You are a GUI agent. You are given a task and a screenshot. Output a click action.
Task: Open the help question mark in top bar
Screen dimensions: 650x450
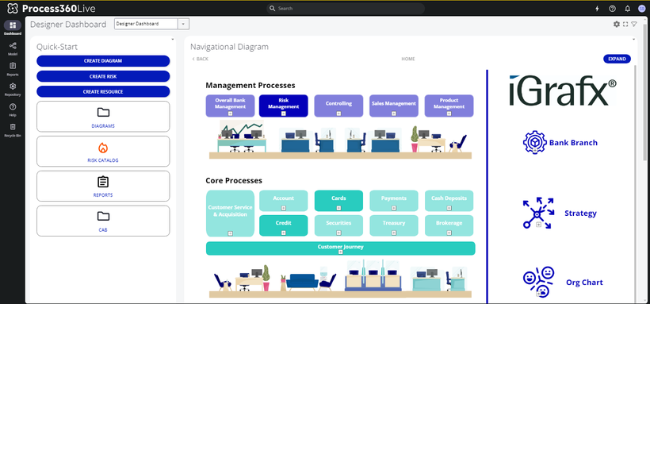[612, 8]
